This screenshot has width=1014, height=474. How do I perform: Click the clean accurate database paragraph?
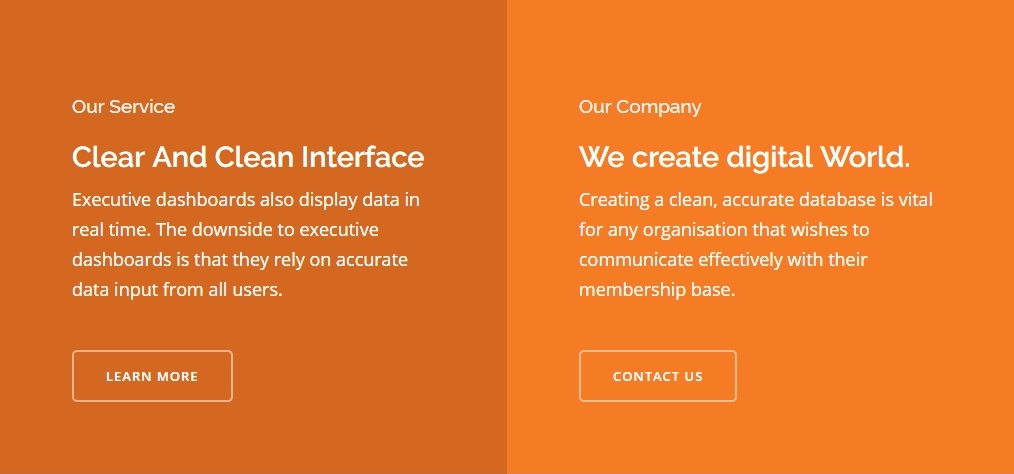[x=755, y=244]
